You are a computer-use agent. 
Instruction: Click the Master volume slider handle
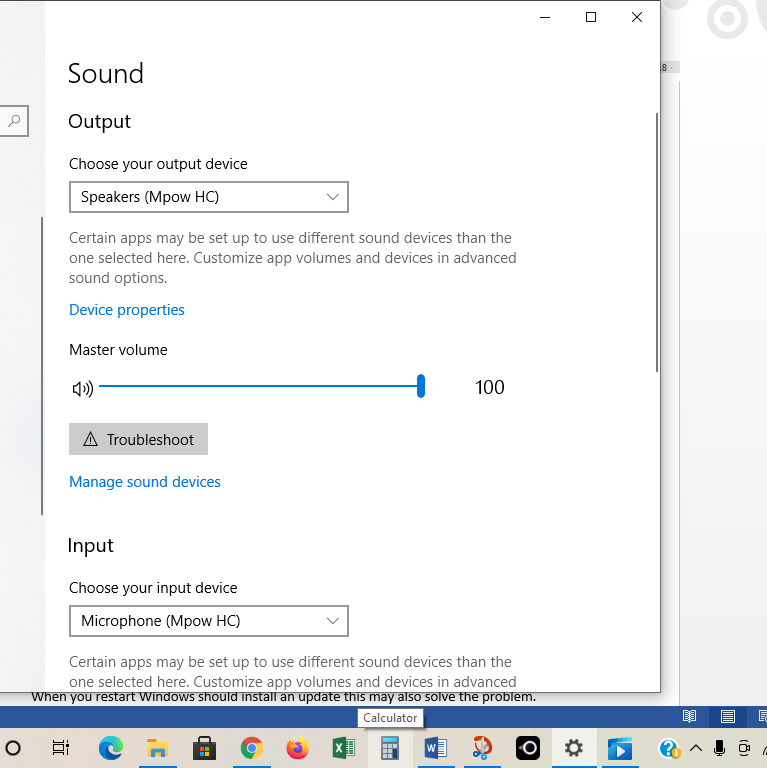421,386
